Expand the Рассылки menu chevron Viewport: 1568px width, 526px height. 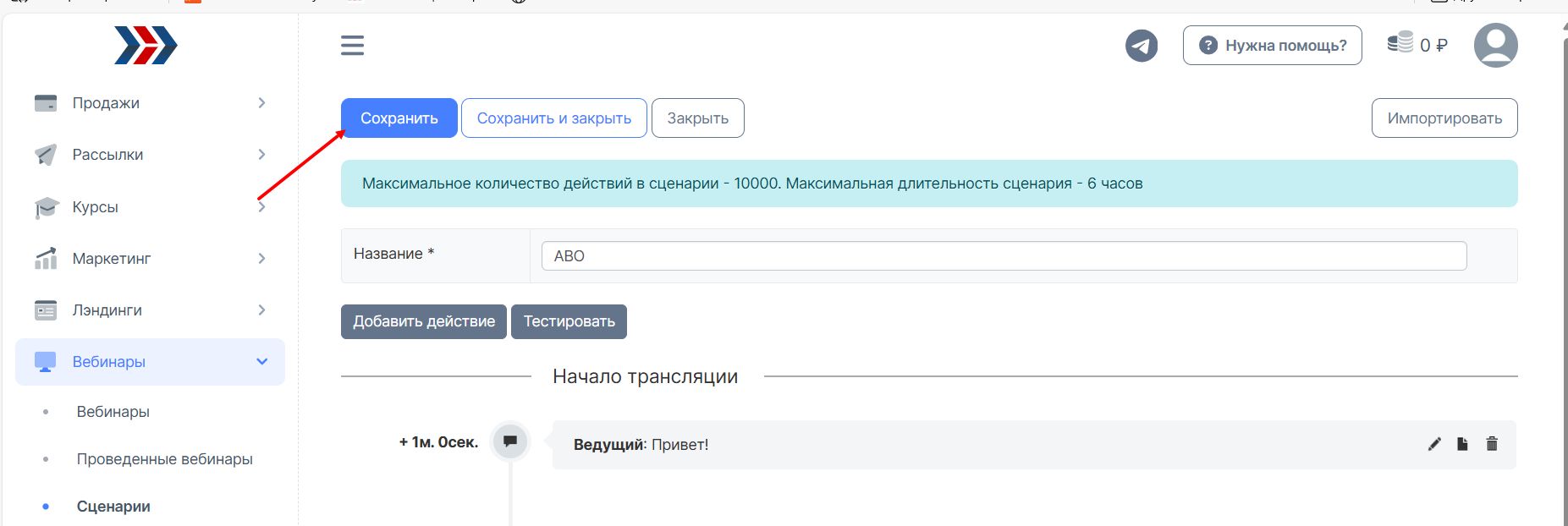[x=261, y=155]
